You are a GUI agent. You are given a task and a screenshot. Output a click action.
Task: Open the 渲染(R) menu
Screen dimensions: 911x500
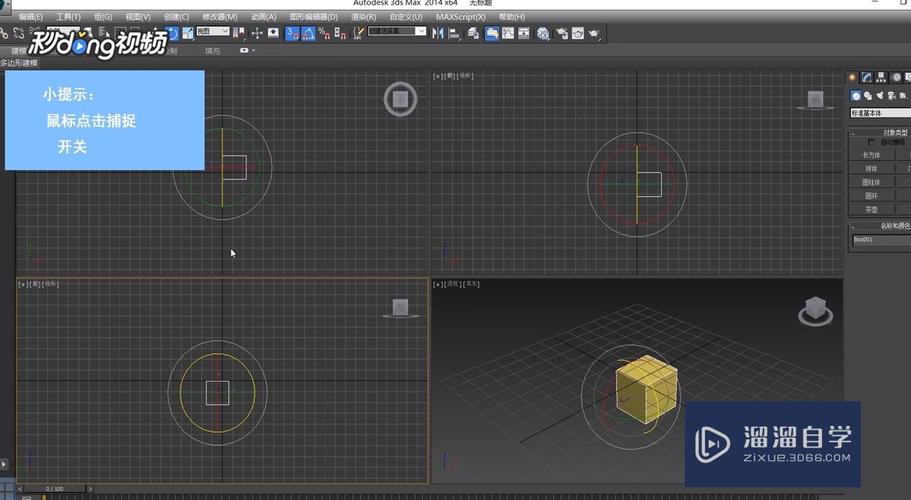point(364,17)
